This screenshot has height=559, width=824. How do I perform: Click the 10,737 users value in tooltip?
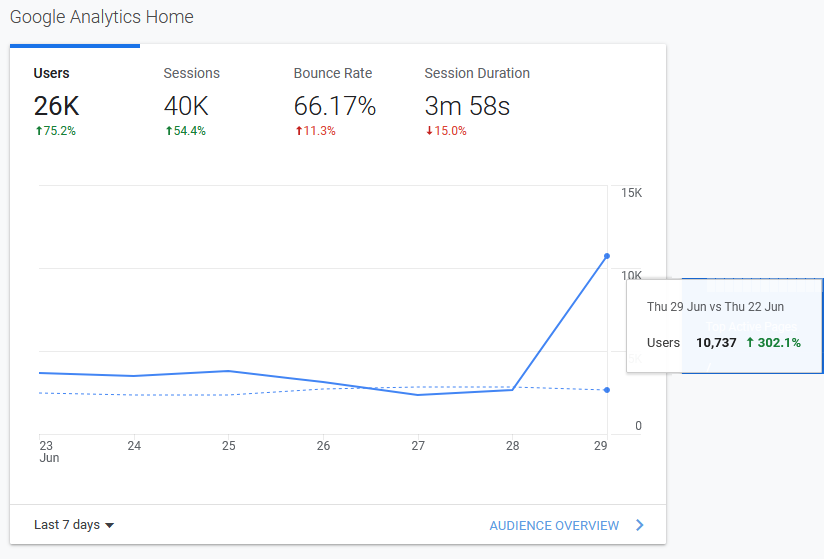coord(716,343)
